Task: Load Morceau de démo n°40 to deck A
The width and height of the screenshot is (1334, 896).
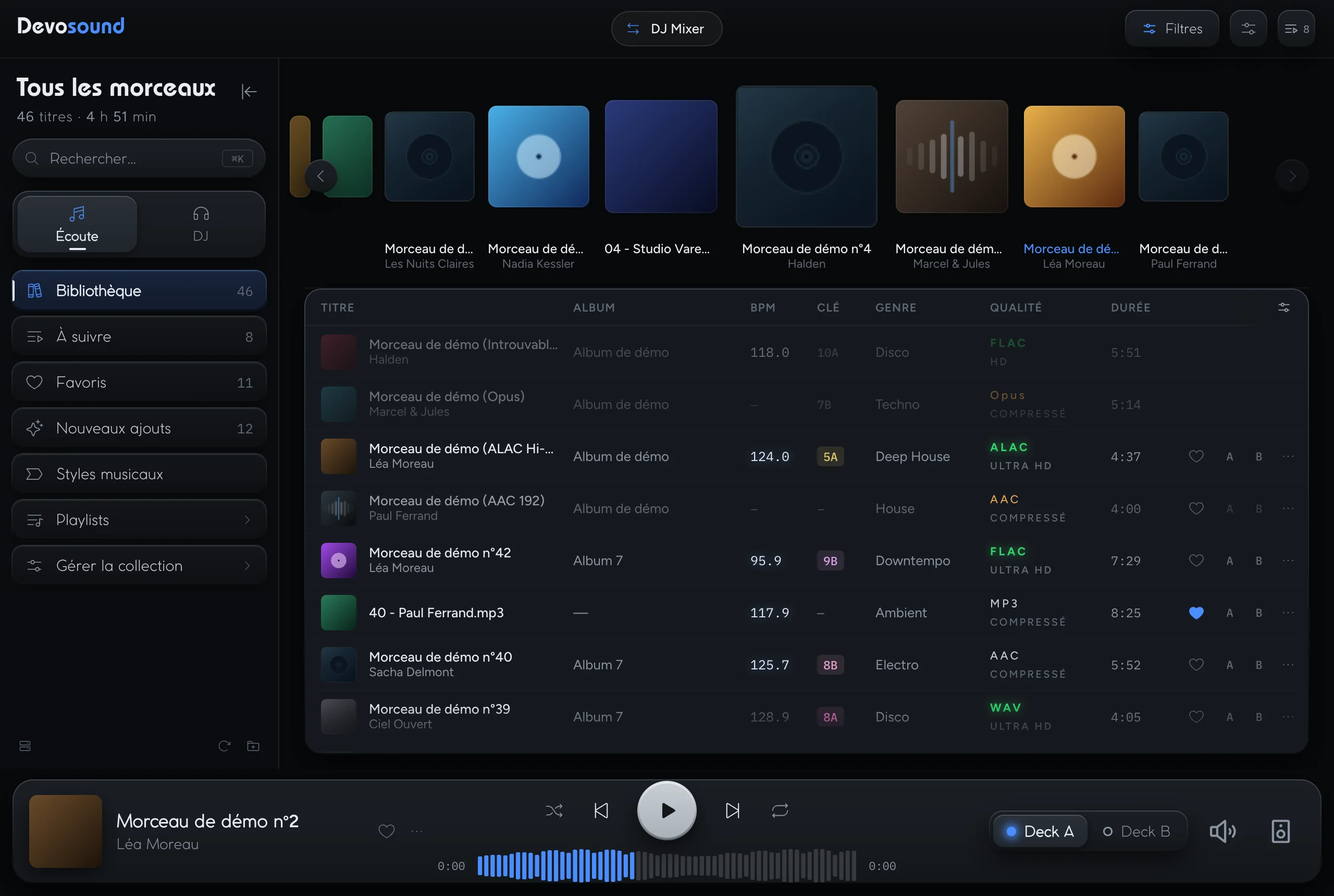Action: pos(1229,665)
